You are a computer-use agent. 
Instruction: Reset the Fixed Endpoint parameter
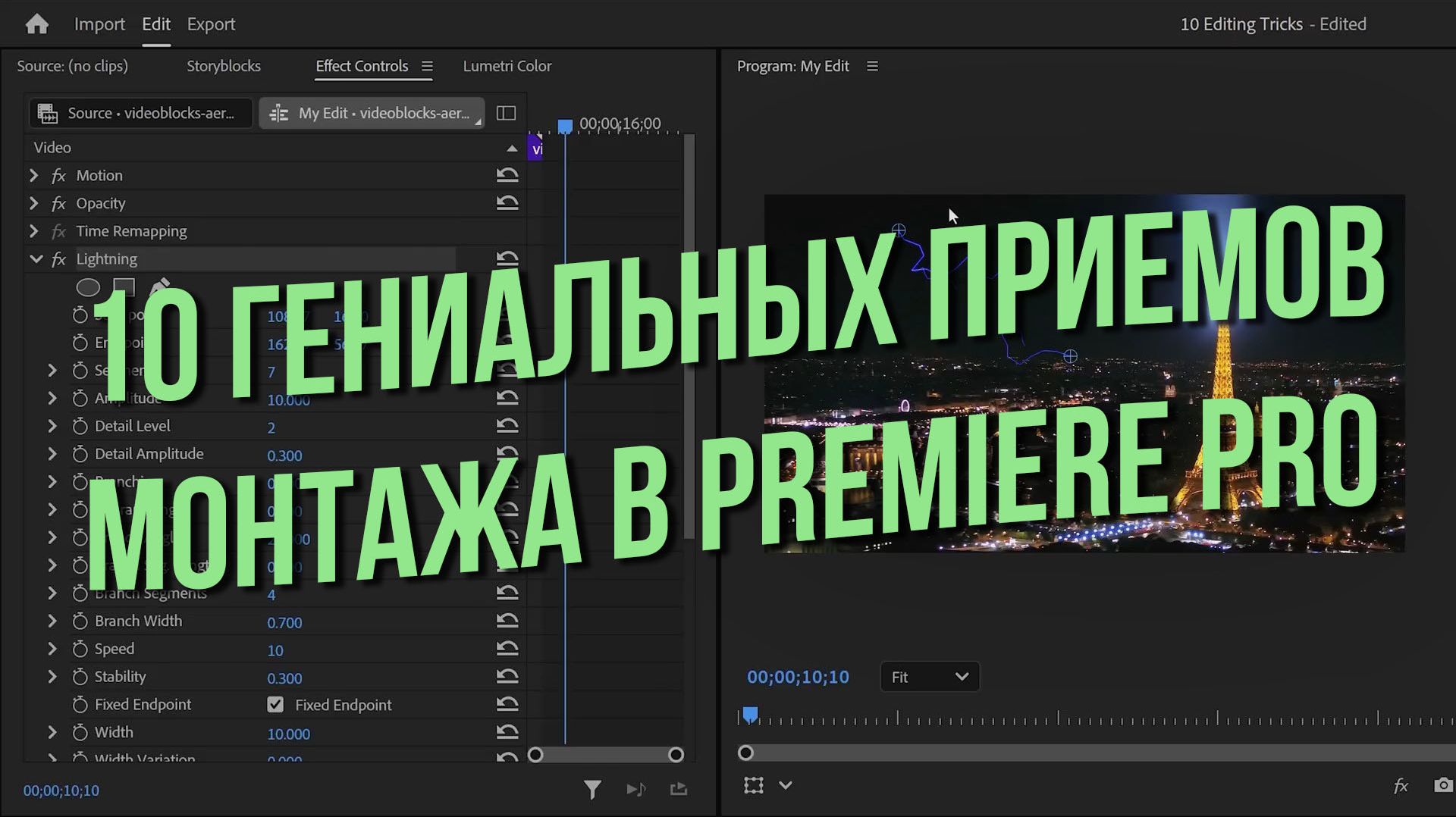click(507, 704)
